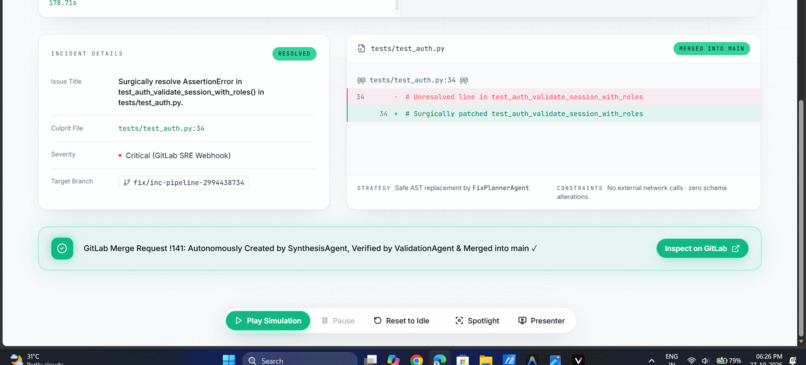Screen dimensions: 806x365
Task: Open File Explorer from the taskbar
Action: point(486,360)
